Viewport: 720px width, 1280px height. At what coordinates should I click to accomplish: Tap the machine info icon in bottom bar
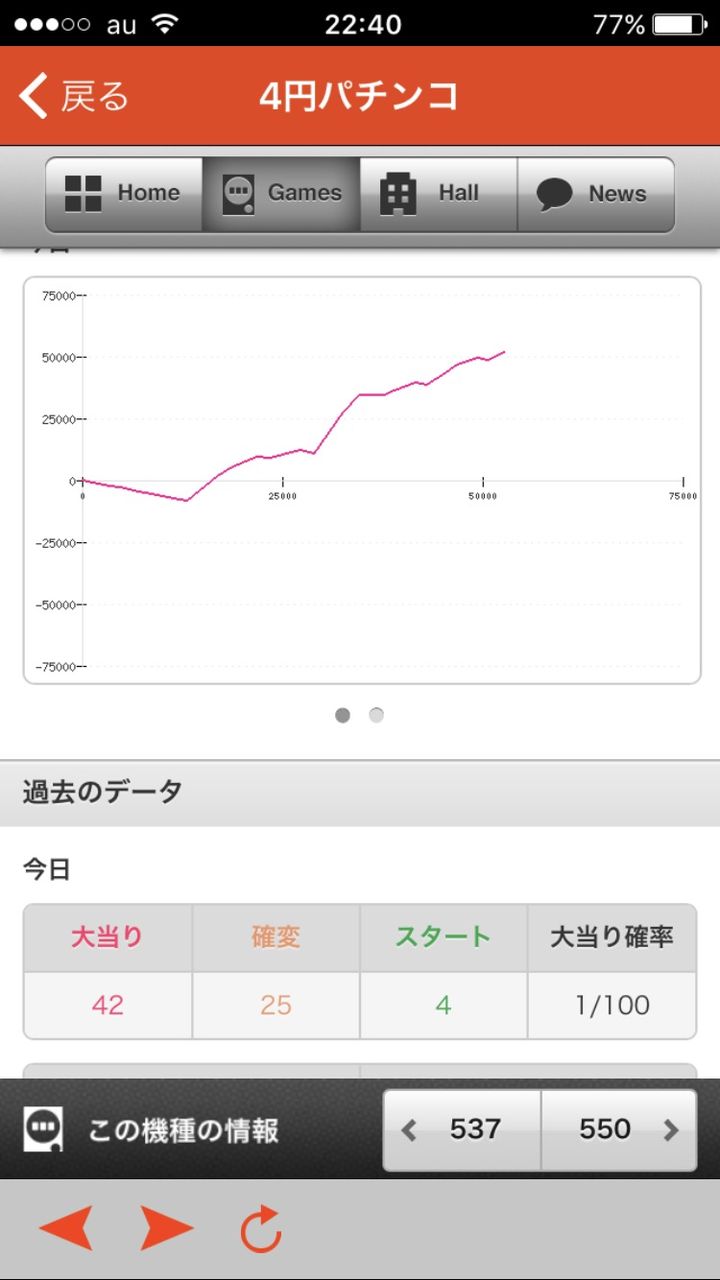[x=43, y=1129]
